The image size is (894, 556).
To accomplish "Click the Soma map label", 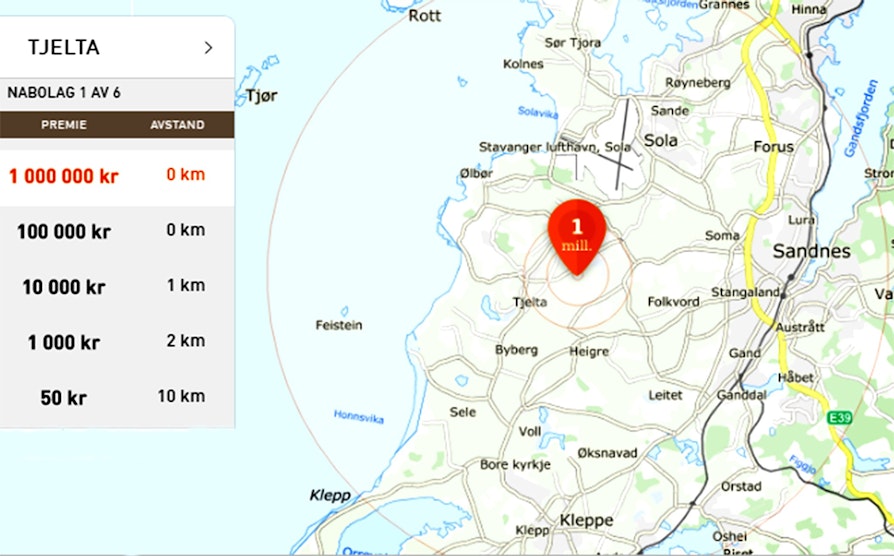I will pos(722,236).
